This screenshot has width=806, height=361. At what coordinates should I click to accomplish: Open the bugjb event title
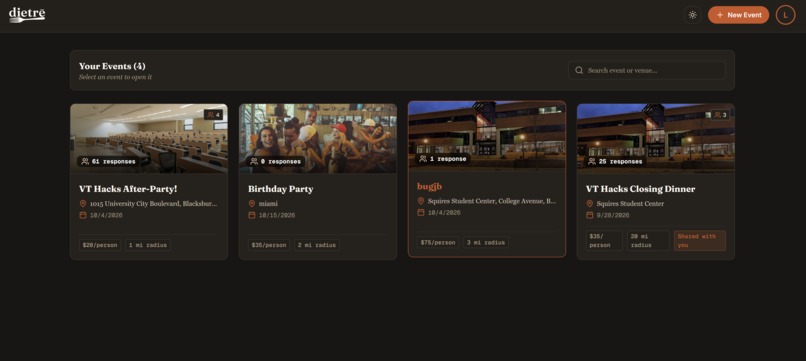[x=429, y=187]
